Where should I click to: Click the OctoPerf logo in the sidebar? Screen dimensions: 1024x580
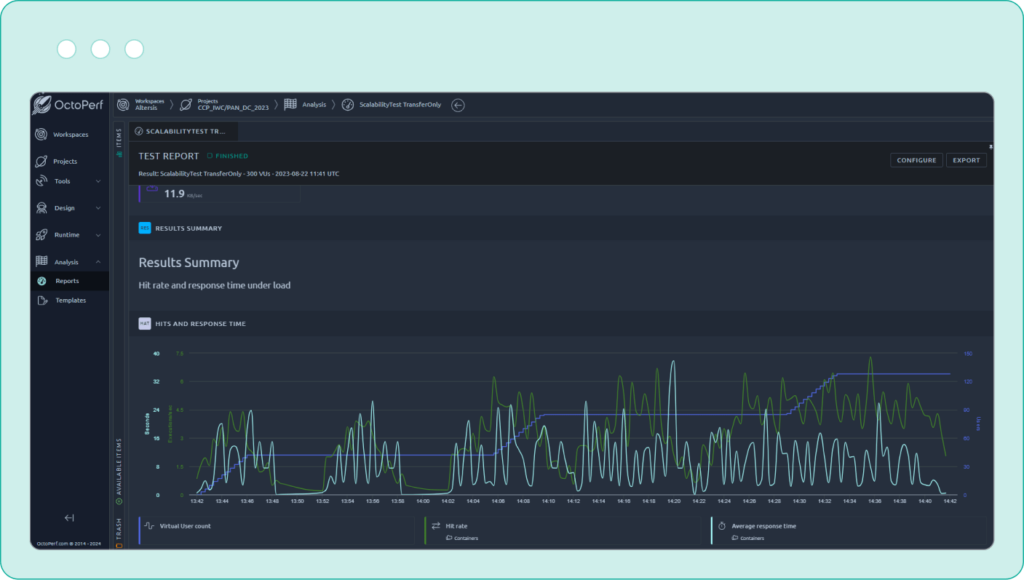[x=68, y=105]
